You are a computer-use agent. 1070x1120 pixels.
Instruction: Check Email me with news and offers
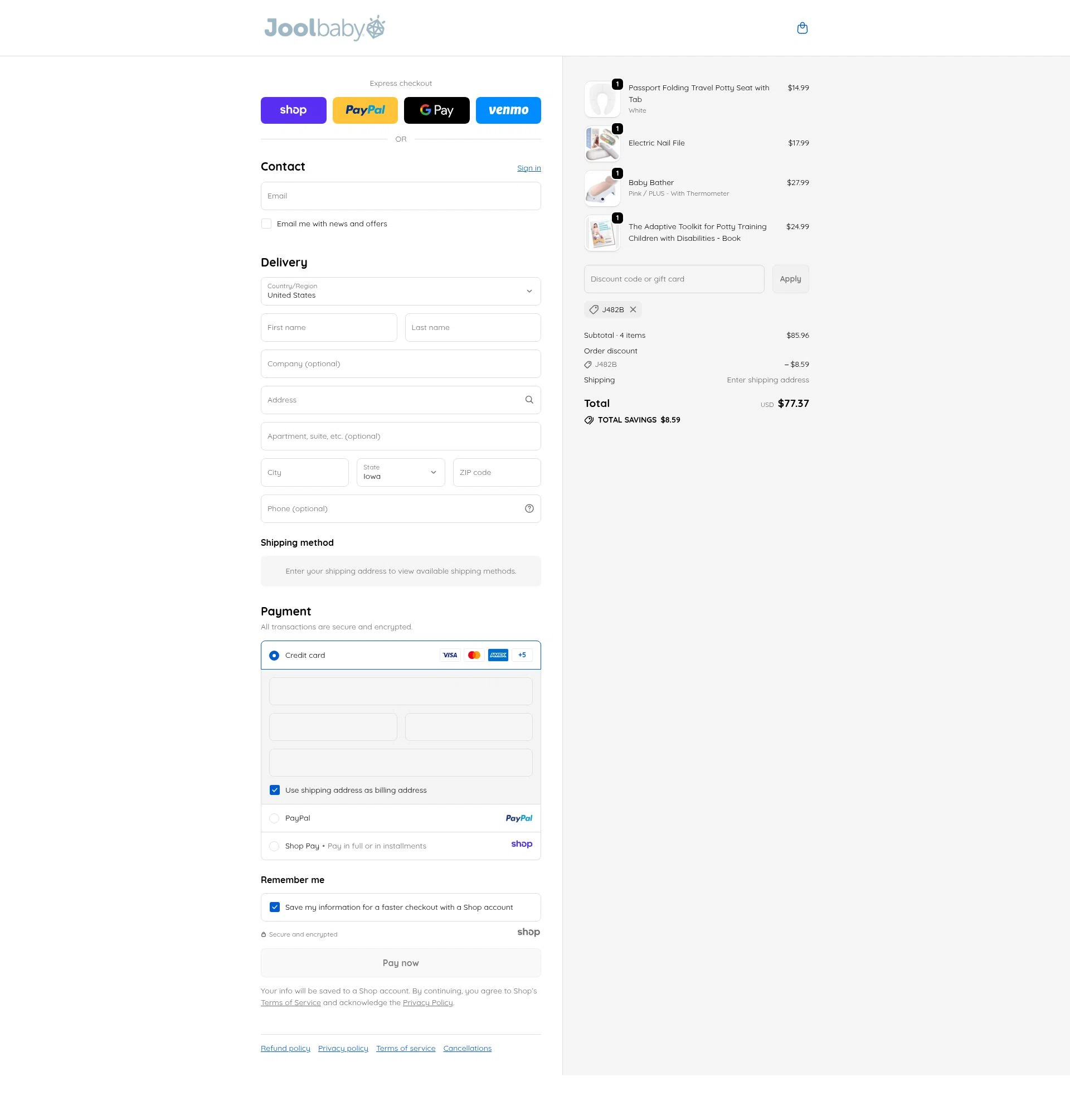coord(266,223)
